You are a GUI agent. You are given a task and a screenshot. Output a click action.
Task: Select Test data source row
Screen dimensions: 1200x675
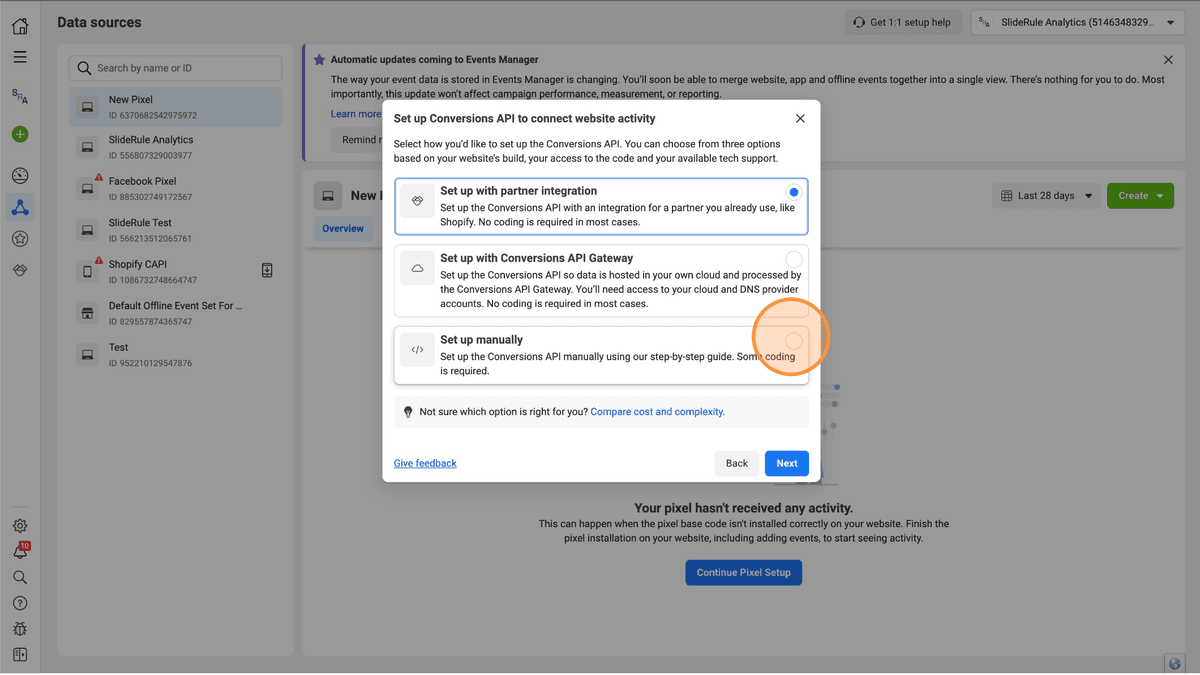pos(176,355)
